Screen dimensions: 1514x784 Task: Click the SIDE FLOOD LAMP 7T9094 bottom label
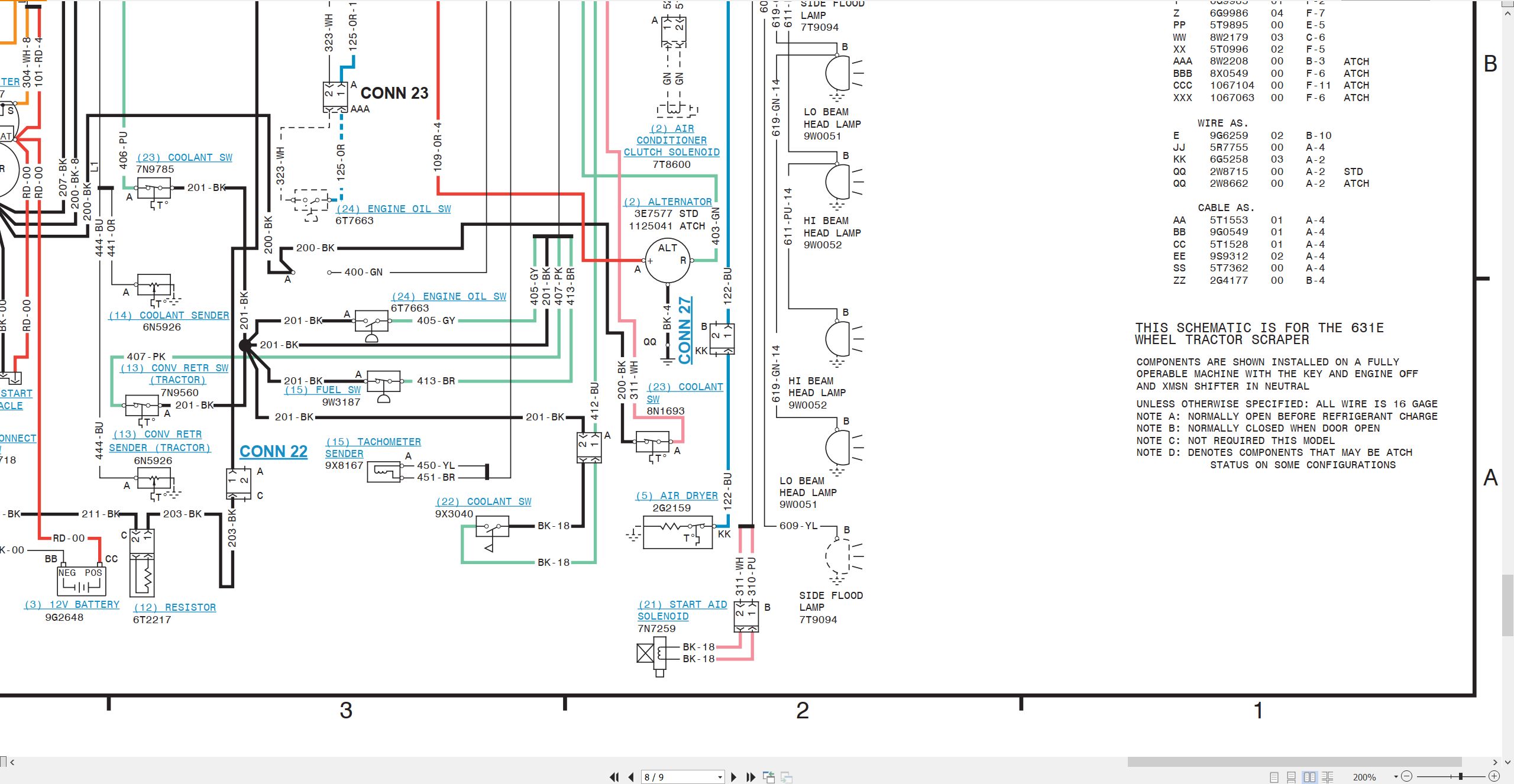pyautogui.click(x=831, y=607)
